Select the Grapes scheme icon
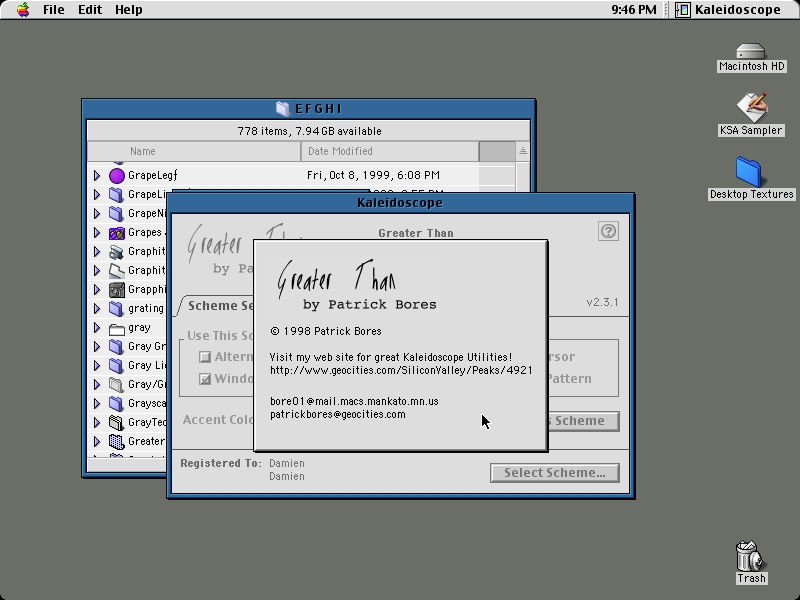The width and height of the screenshot is (800, 600). pyautogui.click(x=117, y=233)
